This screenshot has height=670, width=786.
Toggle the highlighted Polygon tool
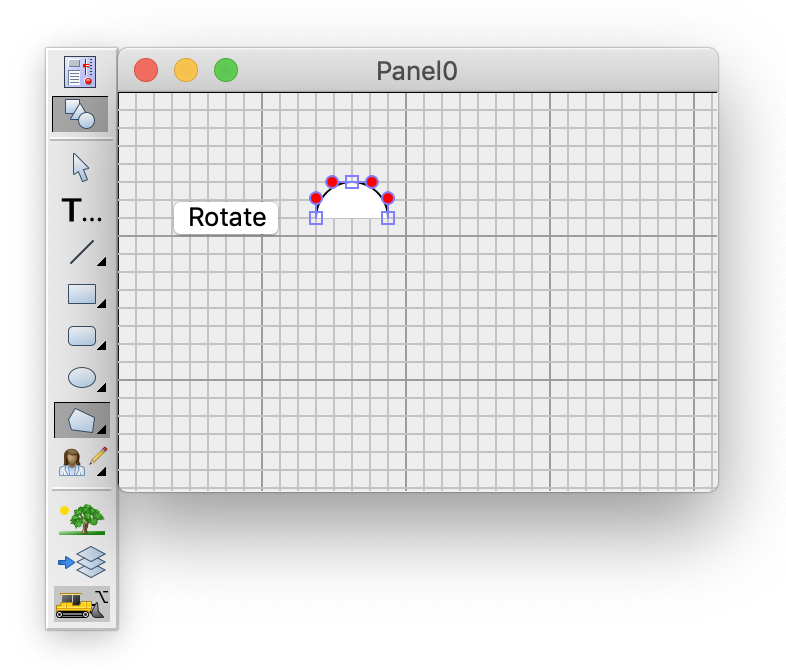pos(81,420)
